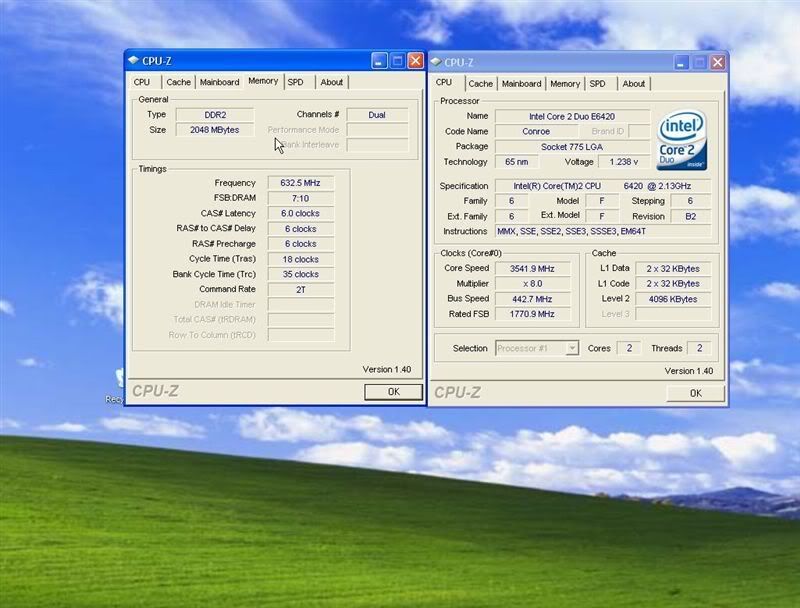Click the Frequency value 632.5 MHz
Image resolution: width=800 pixels, height=608 pixels.
(x=301, y=183)
